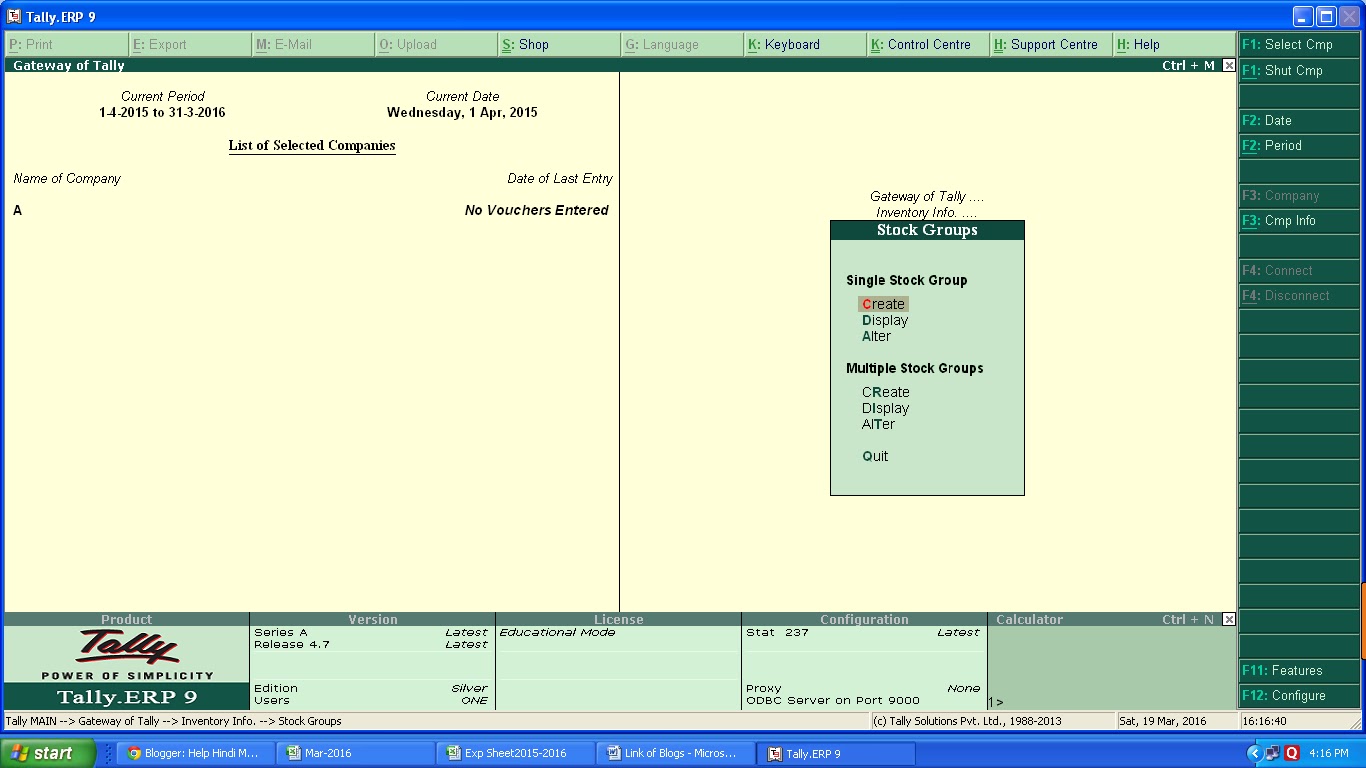Click 'ODBC Server on Port 9000' text
1366x768 pixels.
[x=833, y=700]
